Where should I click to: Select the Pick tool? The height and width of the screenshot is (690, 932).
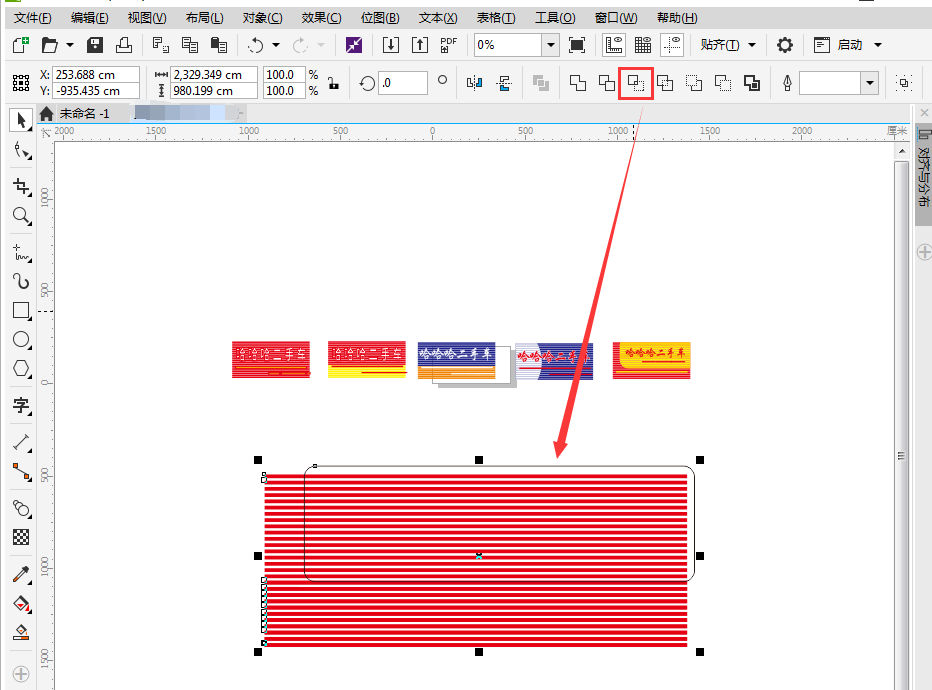(21, 121)
